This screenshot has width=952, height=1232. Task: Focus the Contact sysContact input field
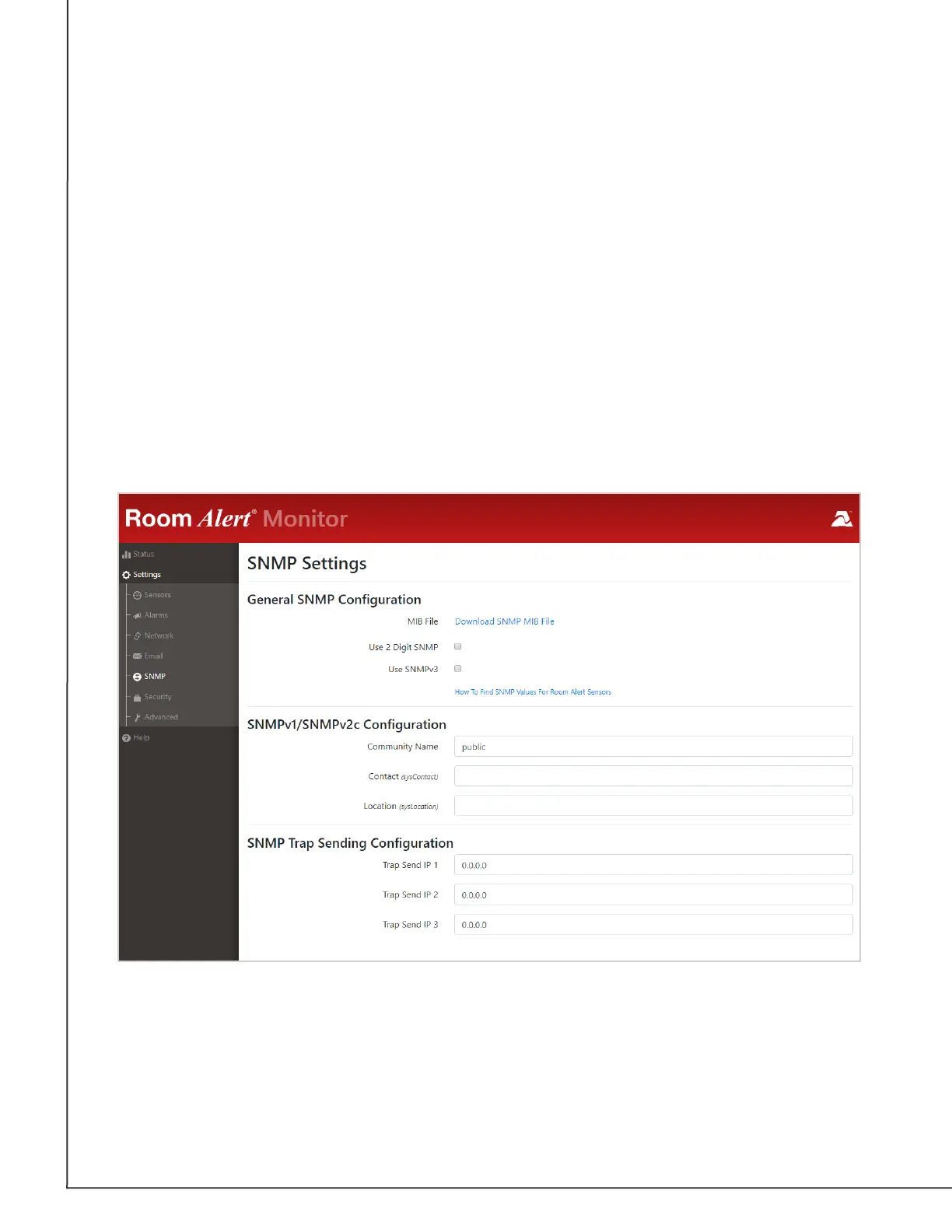[x=653, y=776]
